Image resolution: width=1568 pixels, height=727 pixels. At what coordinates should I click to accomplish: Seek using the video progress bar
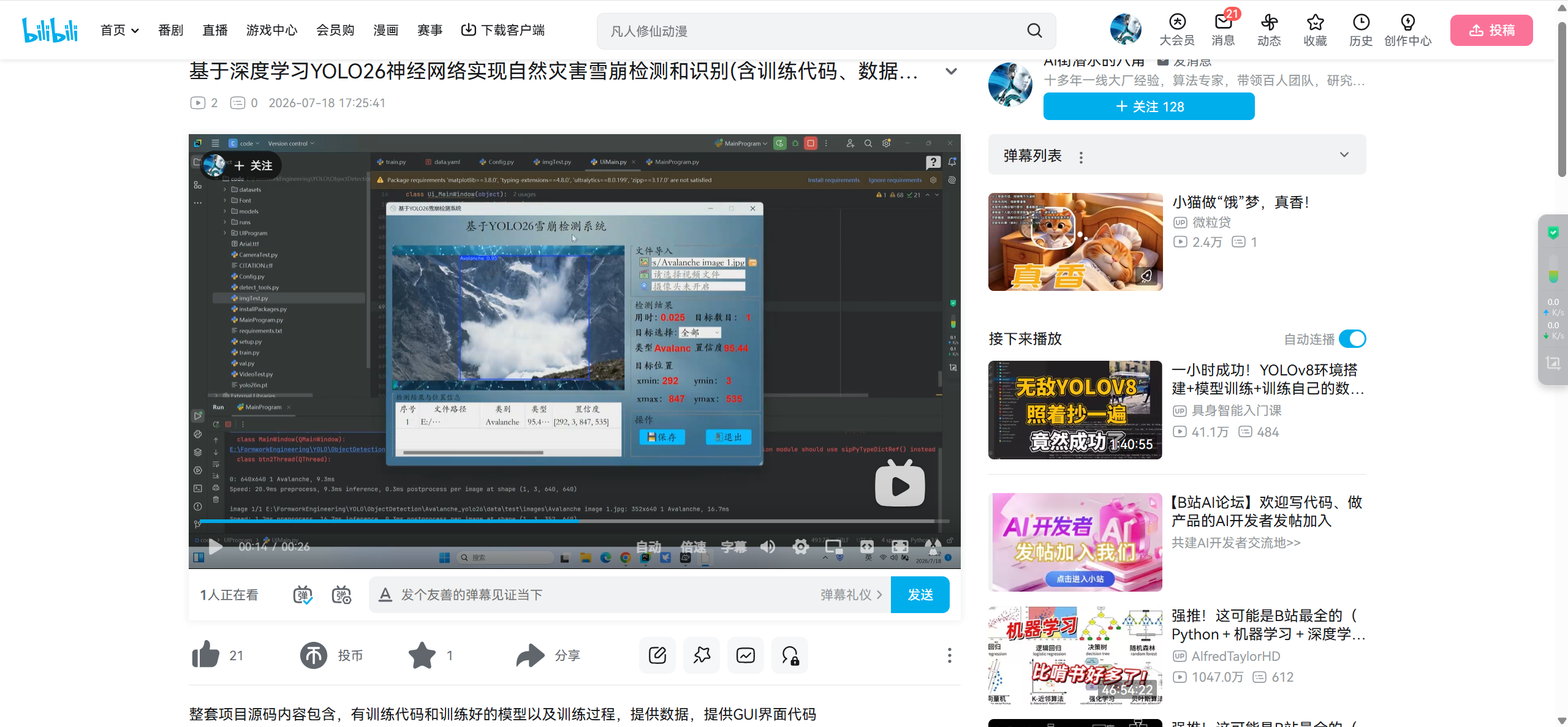[575, 521]
